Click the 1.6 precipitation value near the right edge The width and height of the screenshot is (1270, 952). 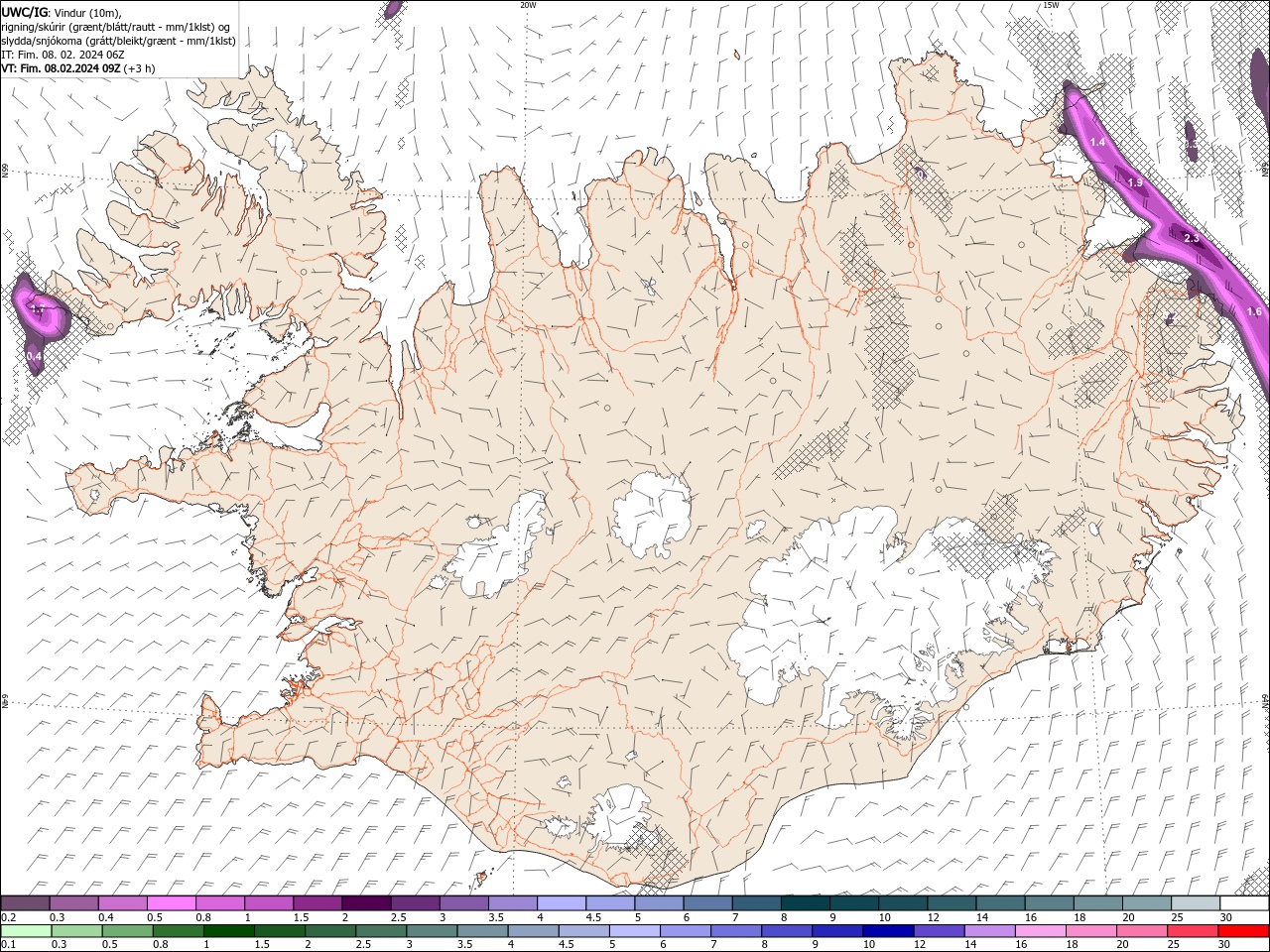coord(1254,311)
